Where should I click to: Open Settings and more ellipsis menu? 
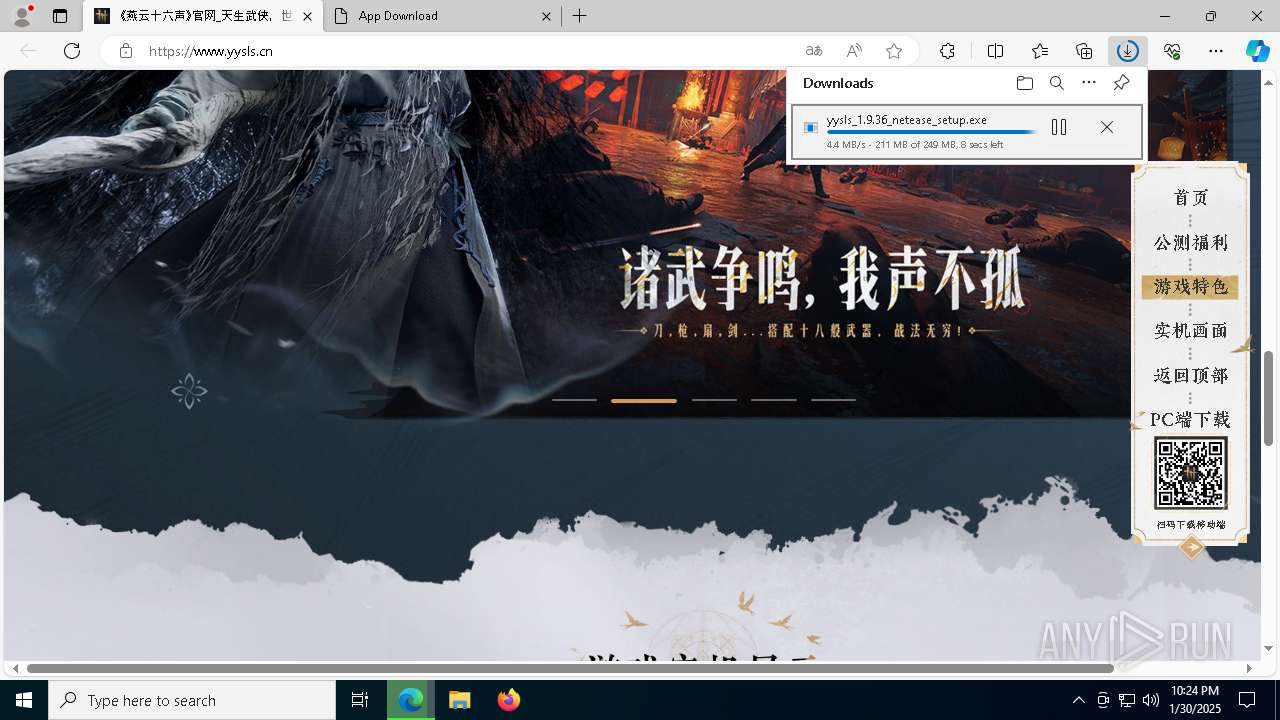click(x=1216, y=51)
